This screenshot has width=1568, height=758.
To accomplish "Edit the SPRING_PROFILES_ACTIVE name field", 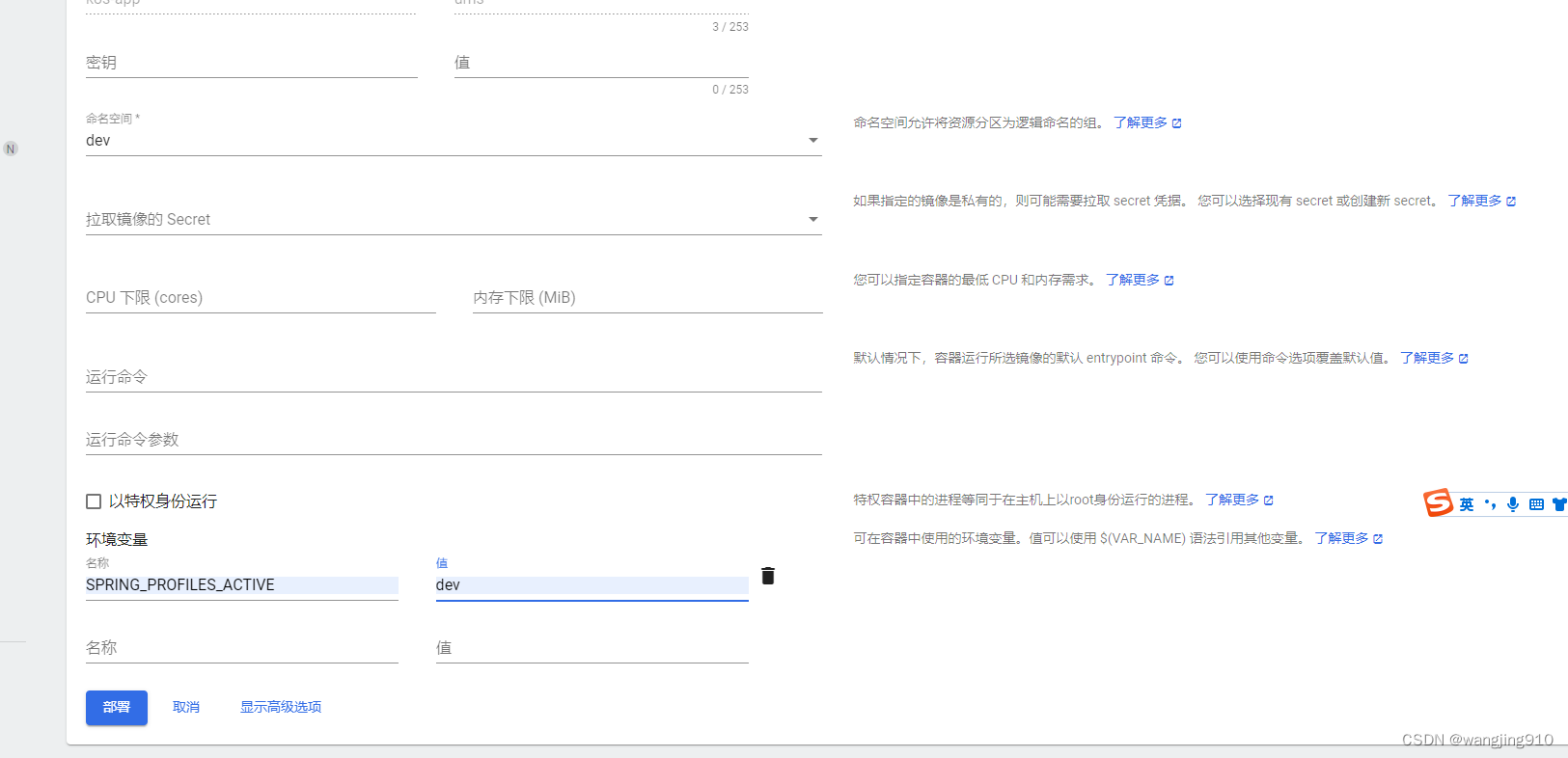I will click(x=242, y=585).
